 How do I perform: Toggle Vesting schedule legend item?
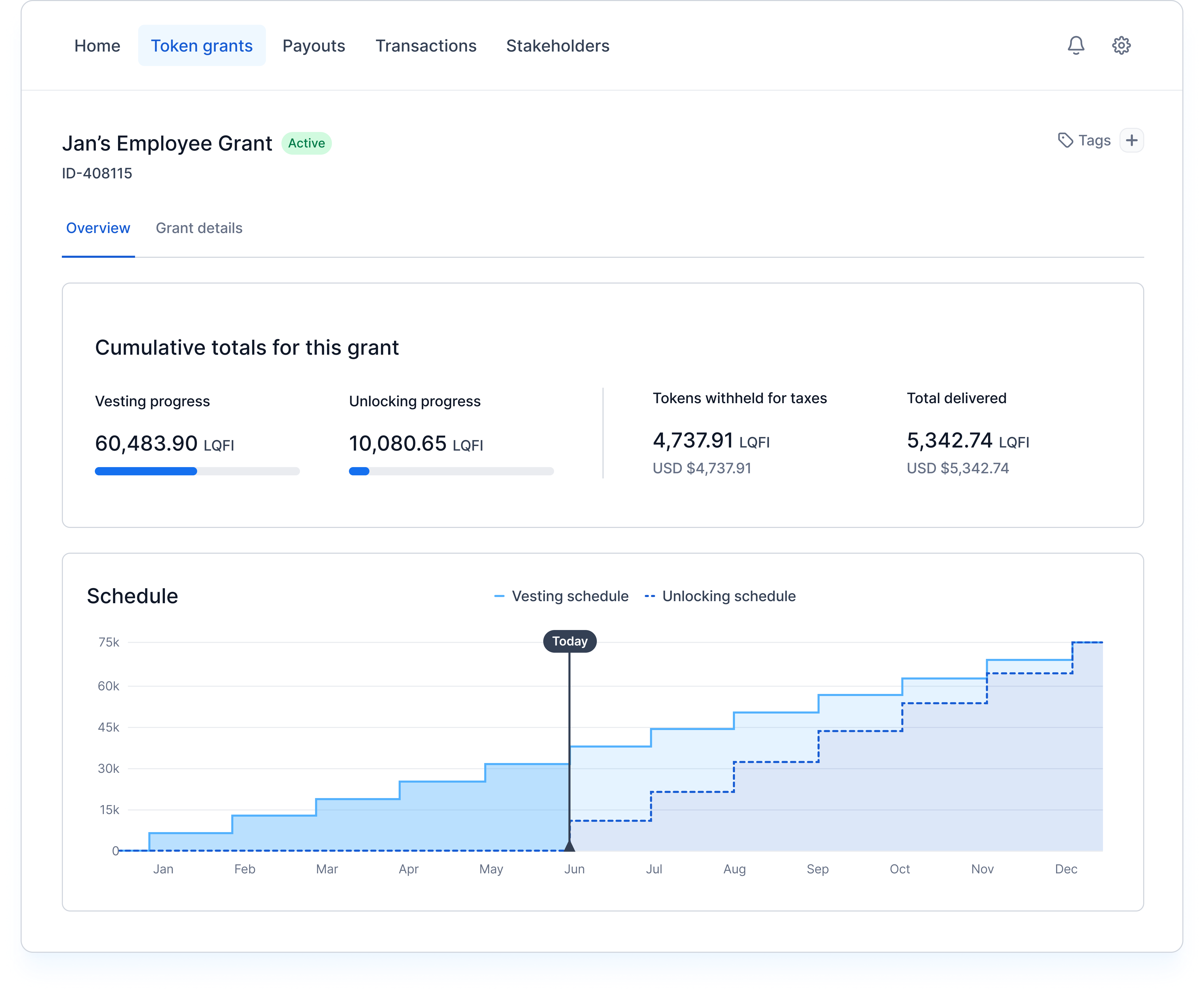click(562, 596)
